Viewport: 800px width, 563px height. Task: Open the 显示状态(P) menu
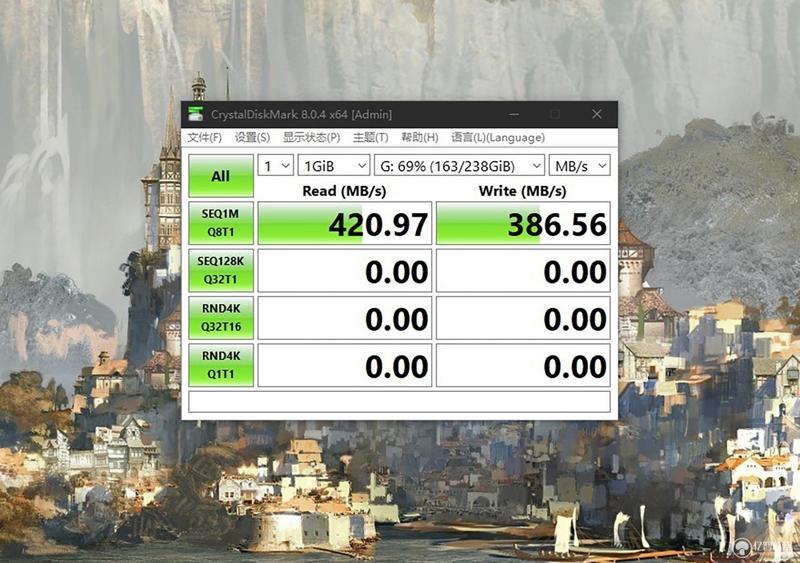tap(311, 137)
